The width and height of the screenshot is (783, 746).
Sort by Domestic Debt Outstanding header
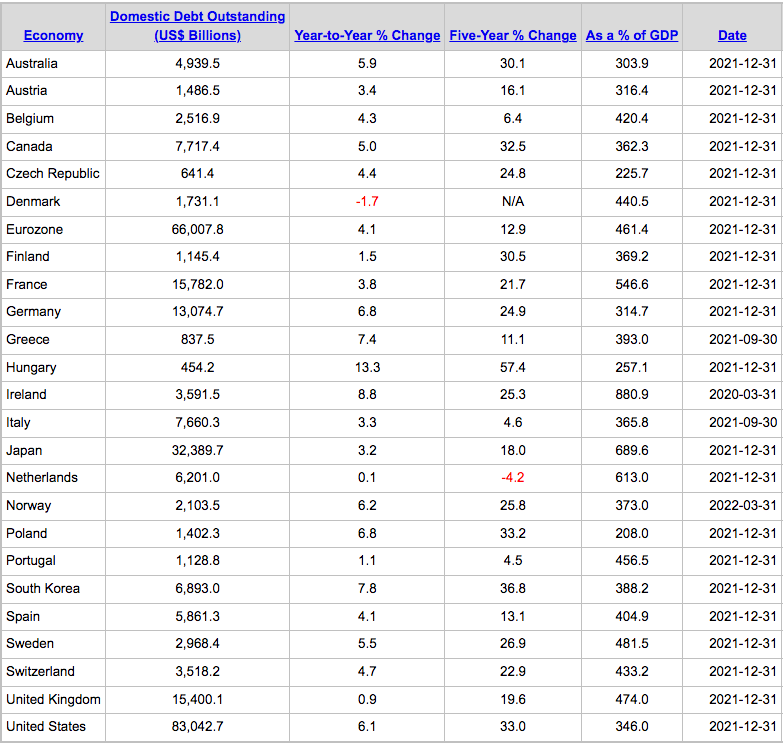tap(197, 26)
